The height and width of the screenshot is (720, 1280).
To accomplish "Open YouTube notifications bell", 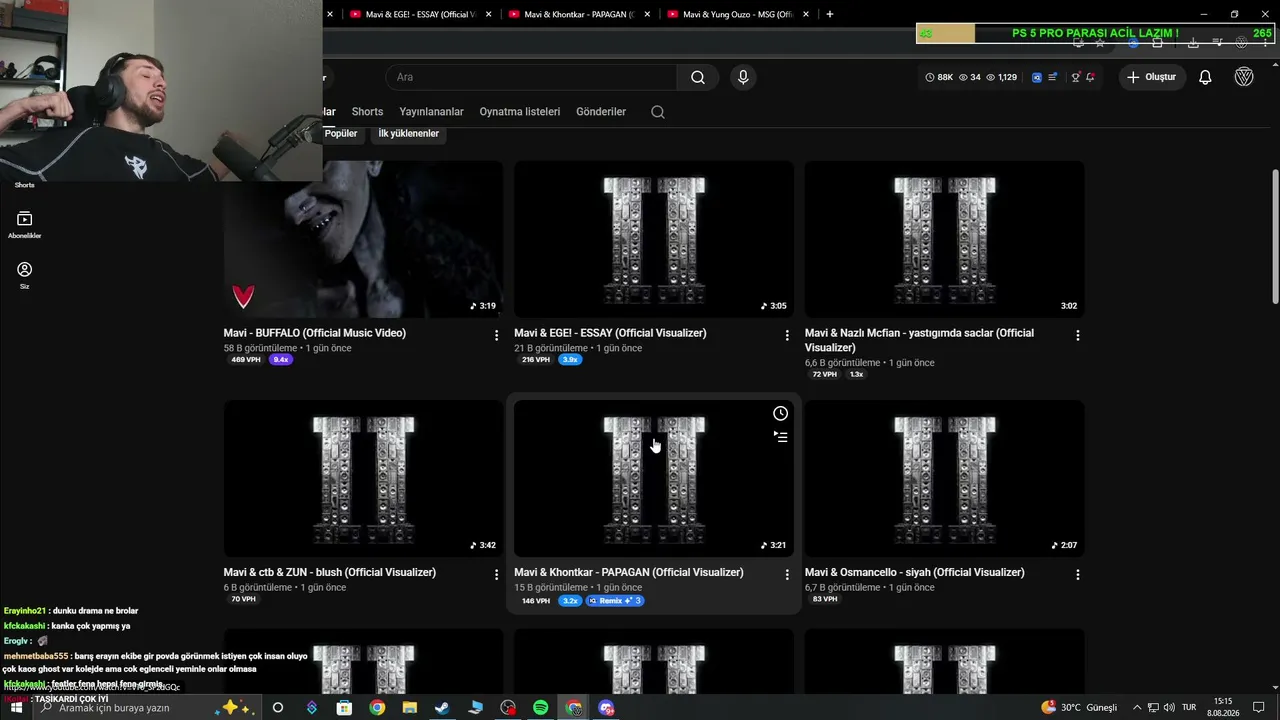I will tap(1205, 77).
